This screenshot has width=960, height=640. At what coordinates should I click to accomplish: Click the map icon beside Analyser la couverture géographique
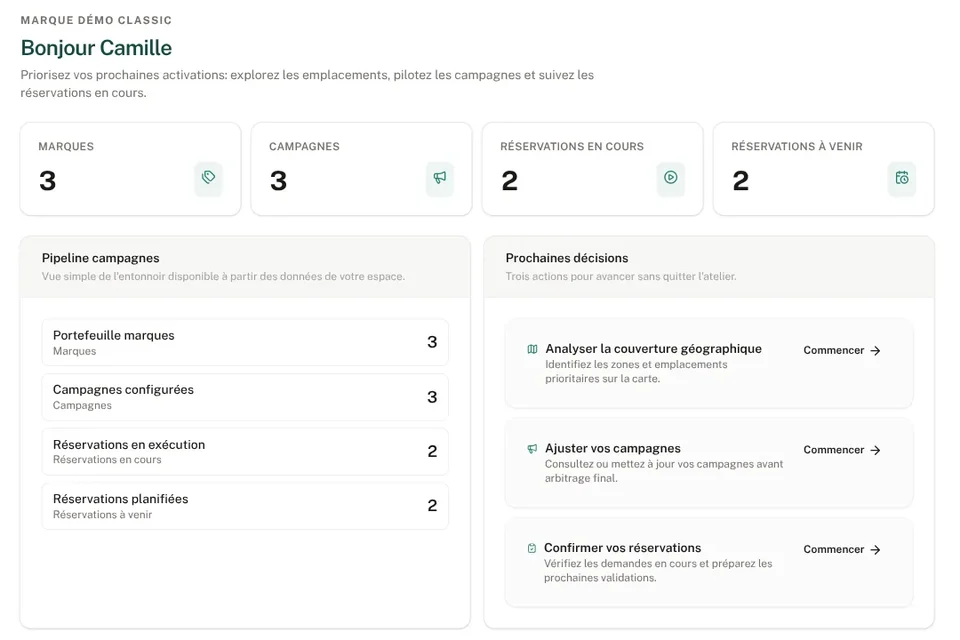click(x=532, y=349)
